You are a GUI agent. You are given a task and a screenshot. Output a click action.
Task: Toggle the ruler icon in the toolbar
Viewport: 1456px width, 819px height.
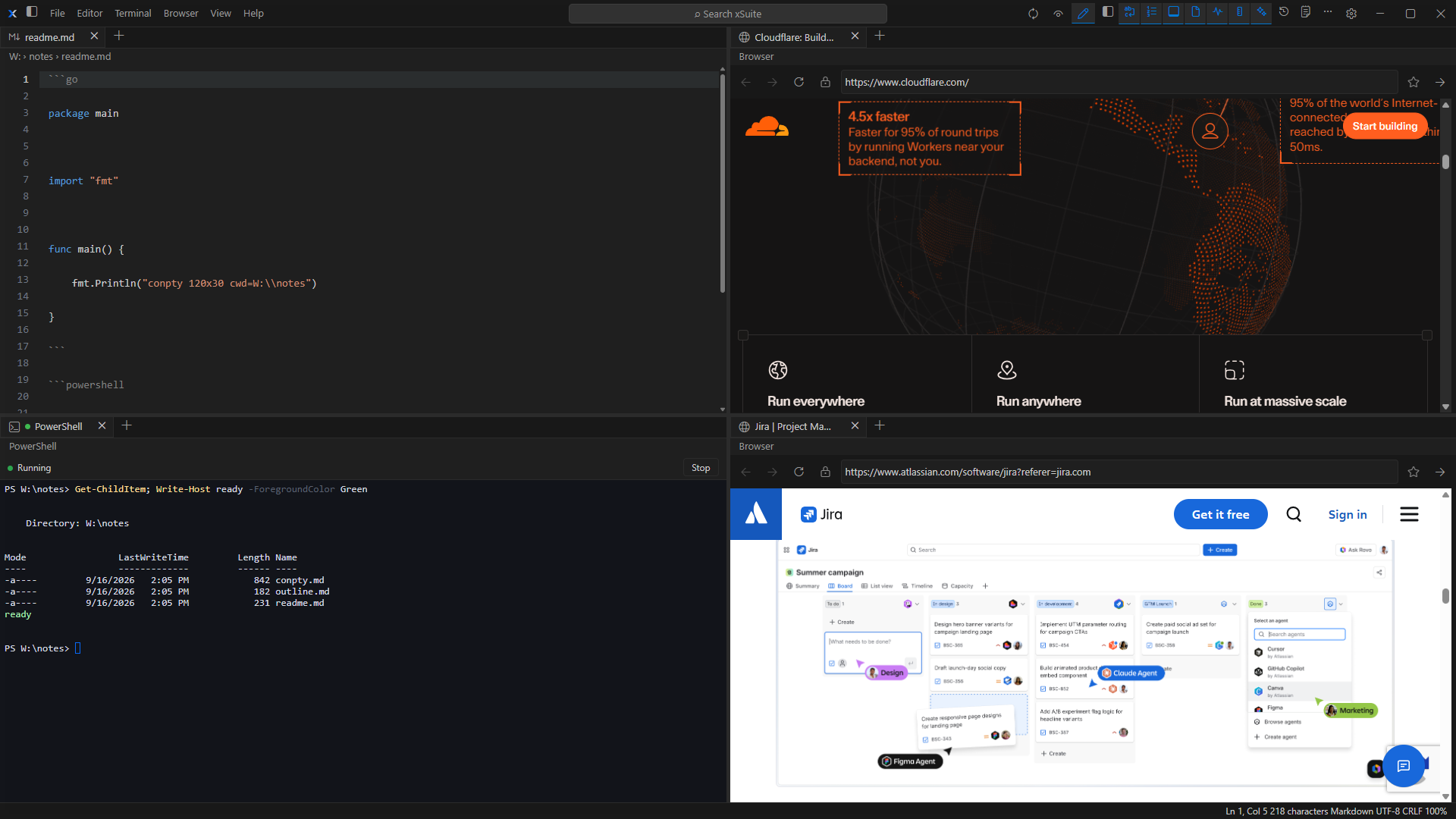[x=1239, y=12]
